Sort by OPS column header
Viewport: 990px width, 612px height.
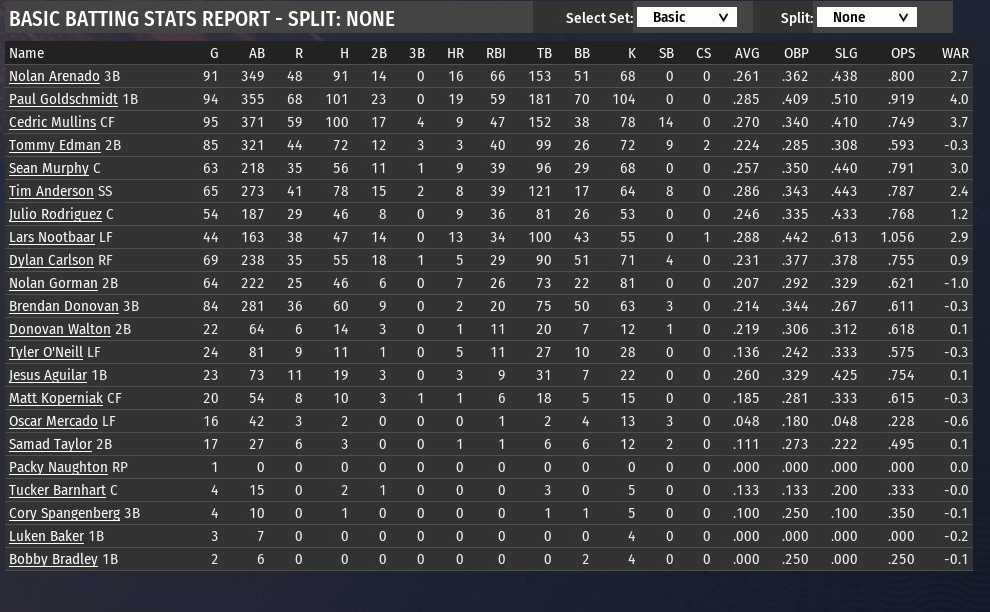[903, 54]
